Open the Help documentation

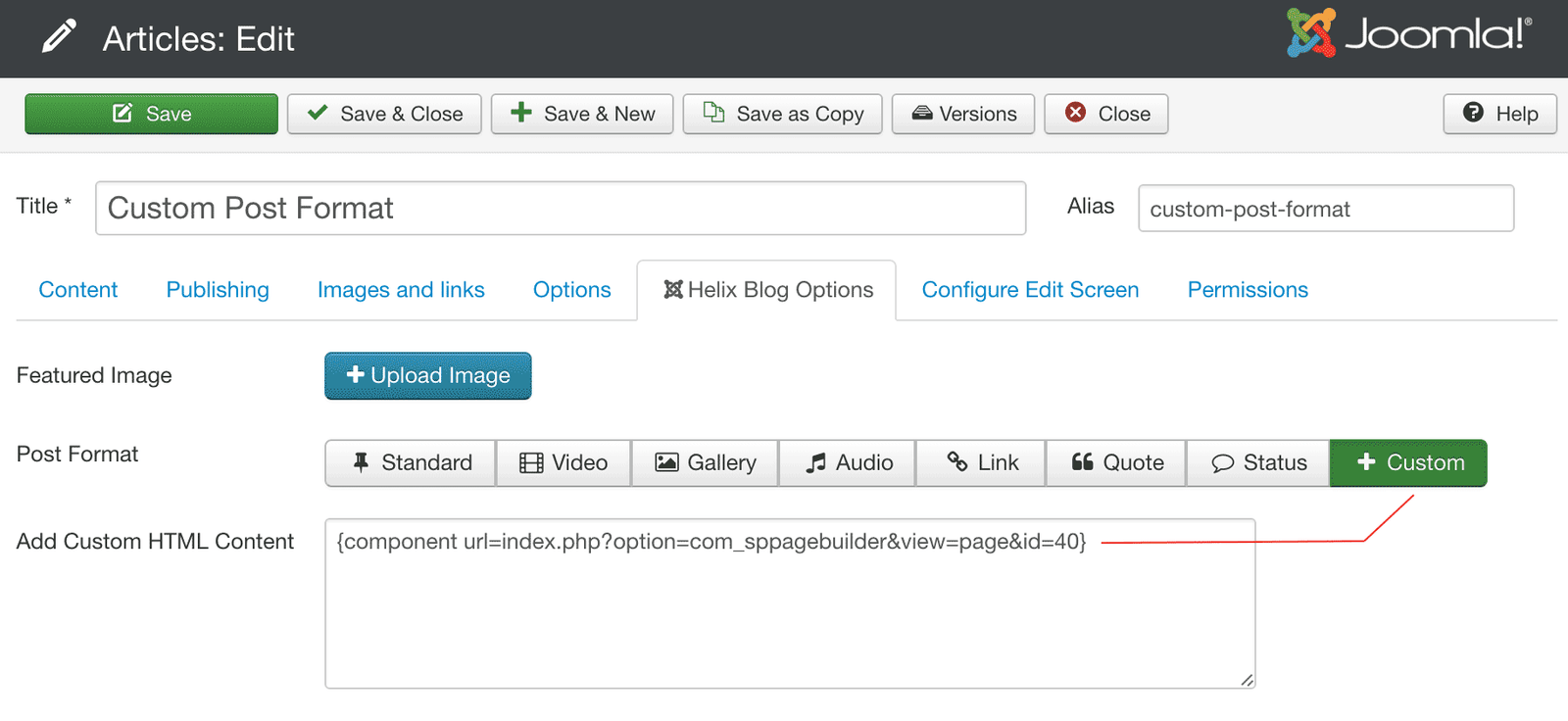(x=1499, y=114)
